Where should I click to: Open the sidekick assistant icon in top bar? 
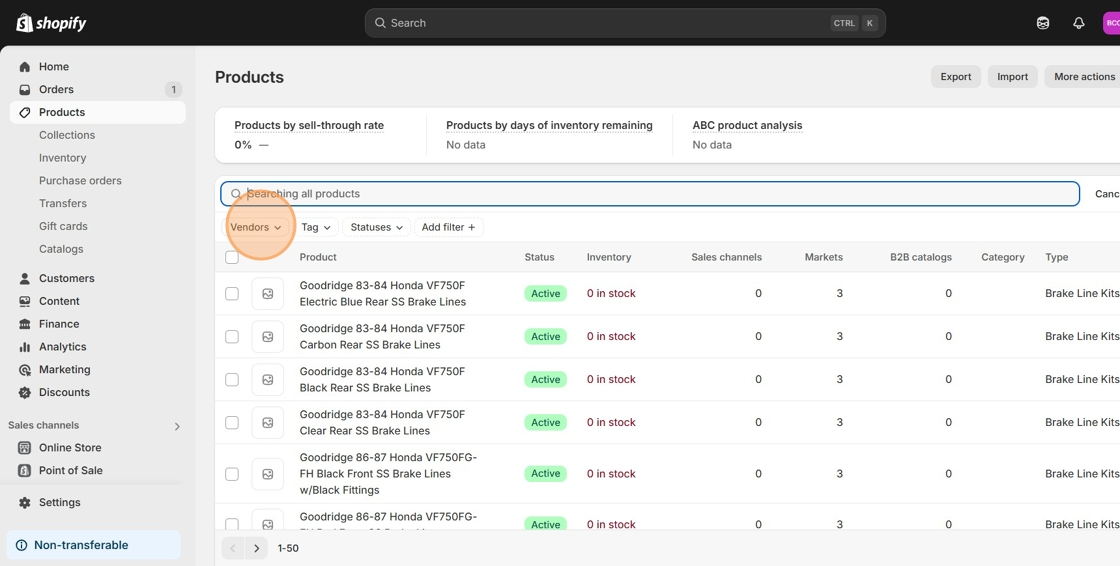click(1043, 23)
